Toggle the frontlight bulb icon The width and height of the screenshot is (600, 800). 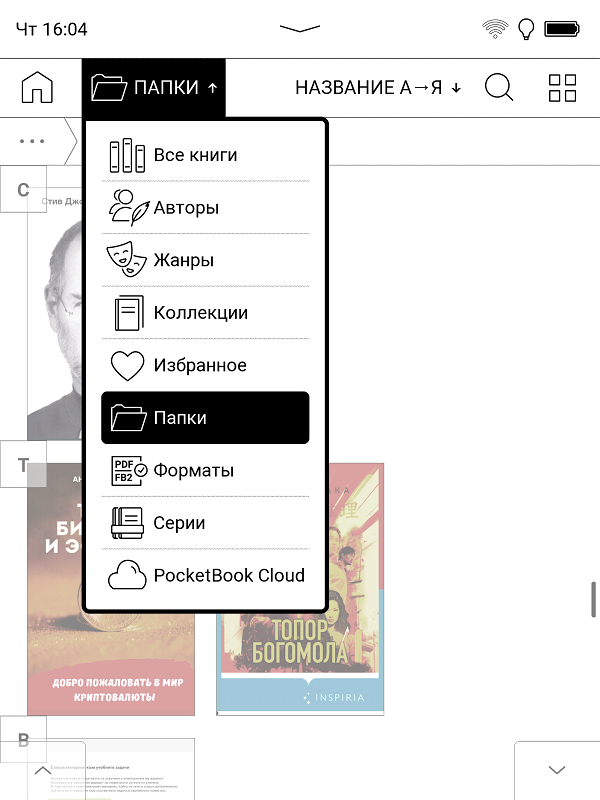point(526,29)
